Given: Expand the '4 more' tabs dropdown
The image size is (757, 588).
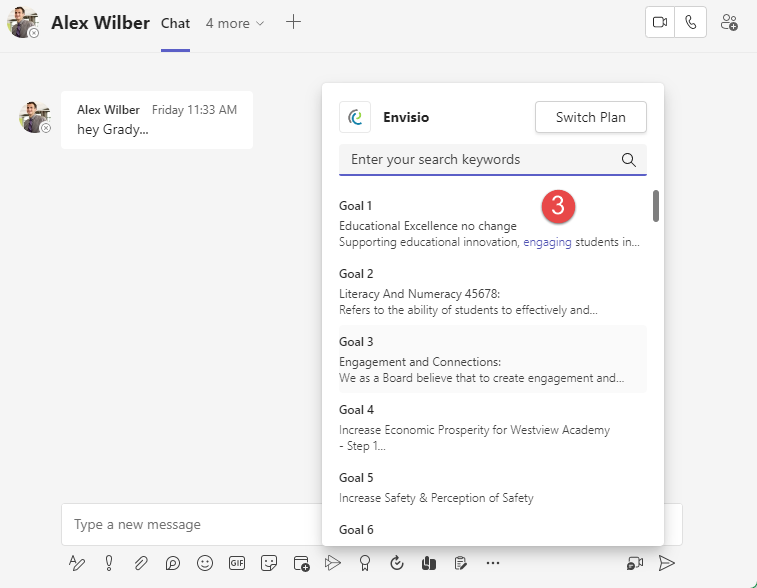Looking at the screenshot, I should pos(235,23).
